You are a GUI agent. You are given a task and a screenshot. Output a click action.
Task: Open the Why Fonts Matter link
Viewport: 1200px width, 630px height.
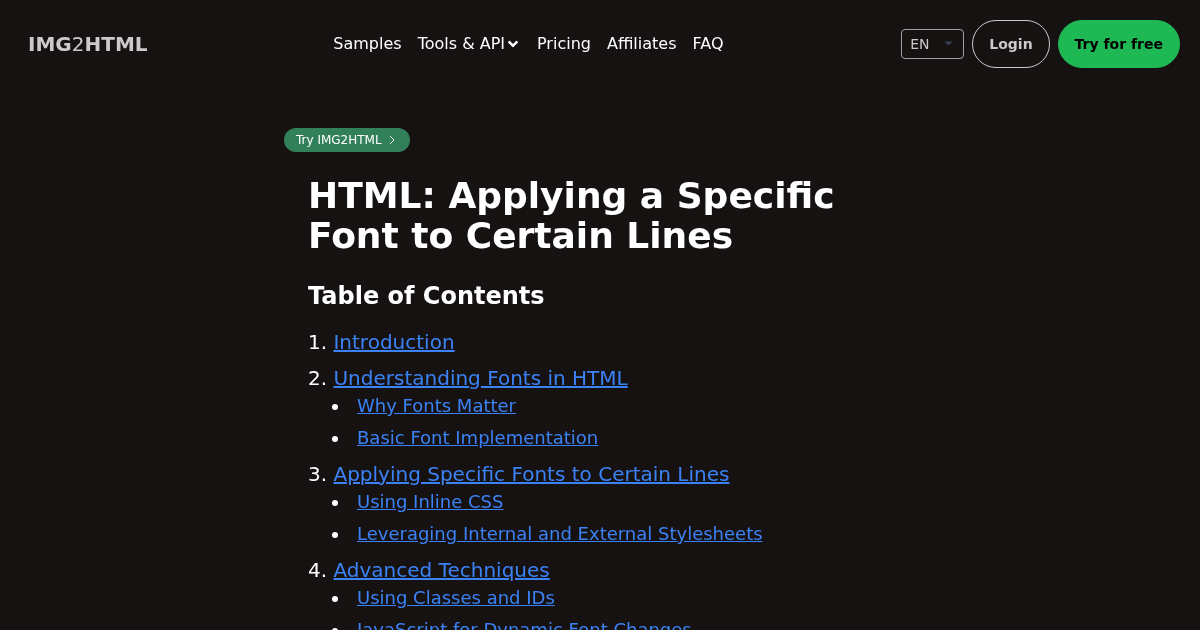point(436,406)
